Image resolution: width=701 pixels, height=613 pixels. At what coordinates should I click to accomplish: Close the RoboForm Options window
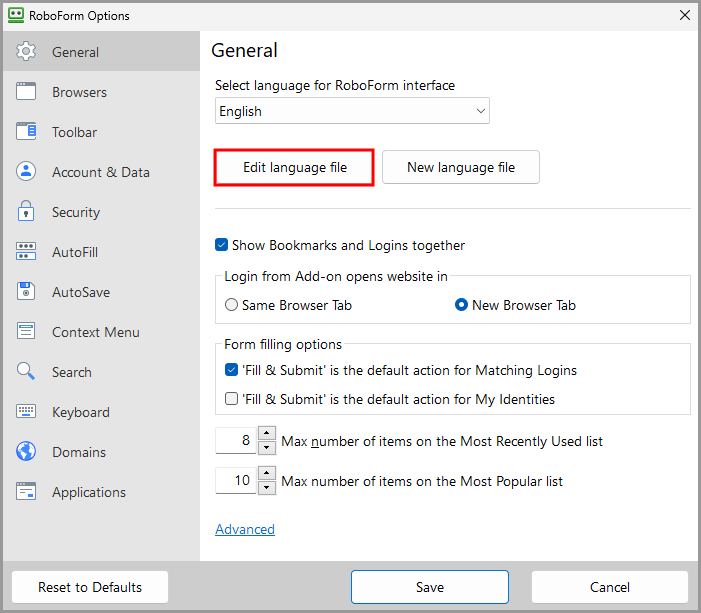684,15
